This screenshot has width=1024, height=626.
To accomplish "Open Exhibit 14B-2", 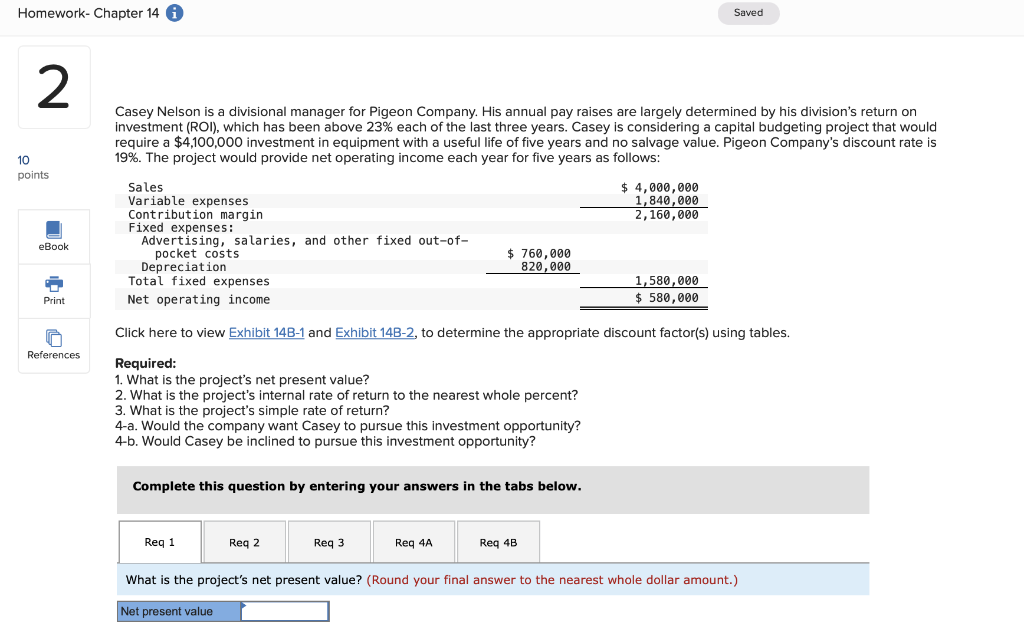I will point(374,332).
